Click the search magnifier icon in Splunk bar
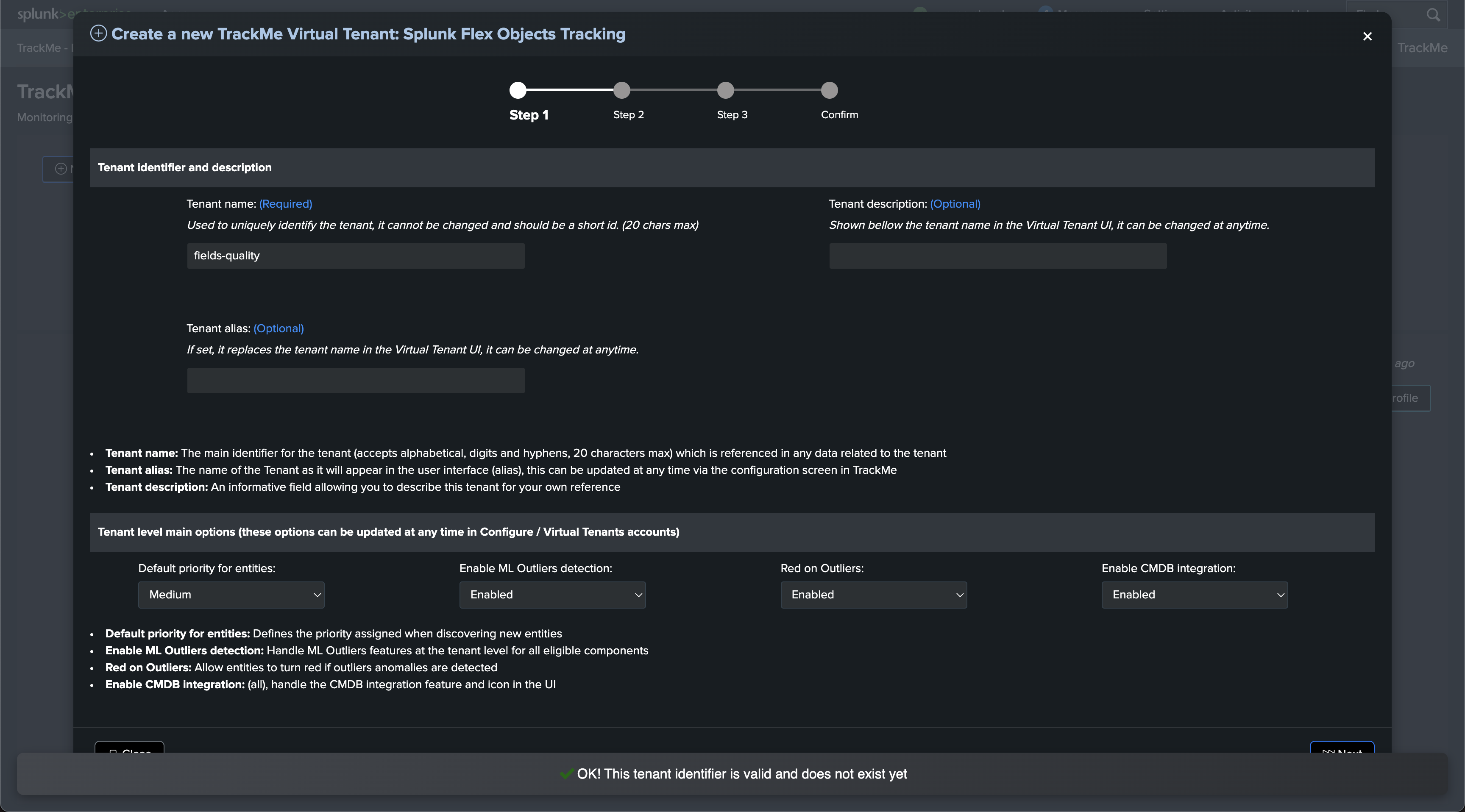Image resolution: width=1465 pixels, height=812 pixels. click(1433, 15)
